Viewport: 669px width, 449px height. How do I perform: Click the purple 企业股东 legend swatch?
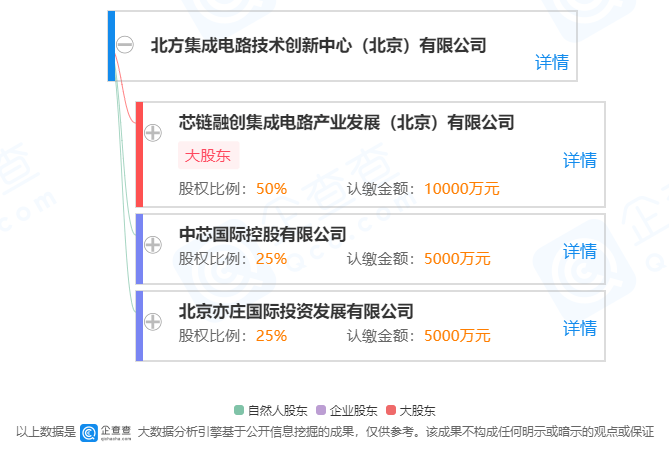click(x=321, y=410)
